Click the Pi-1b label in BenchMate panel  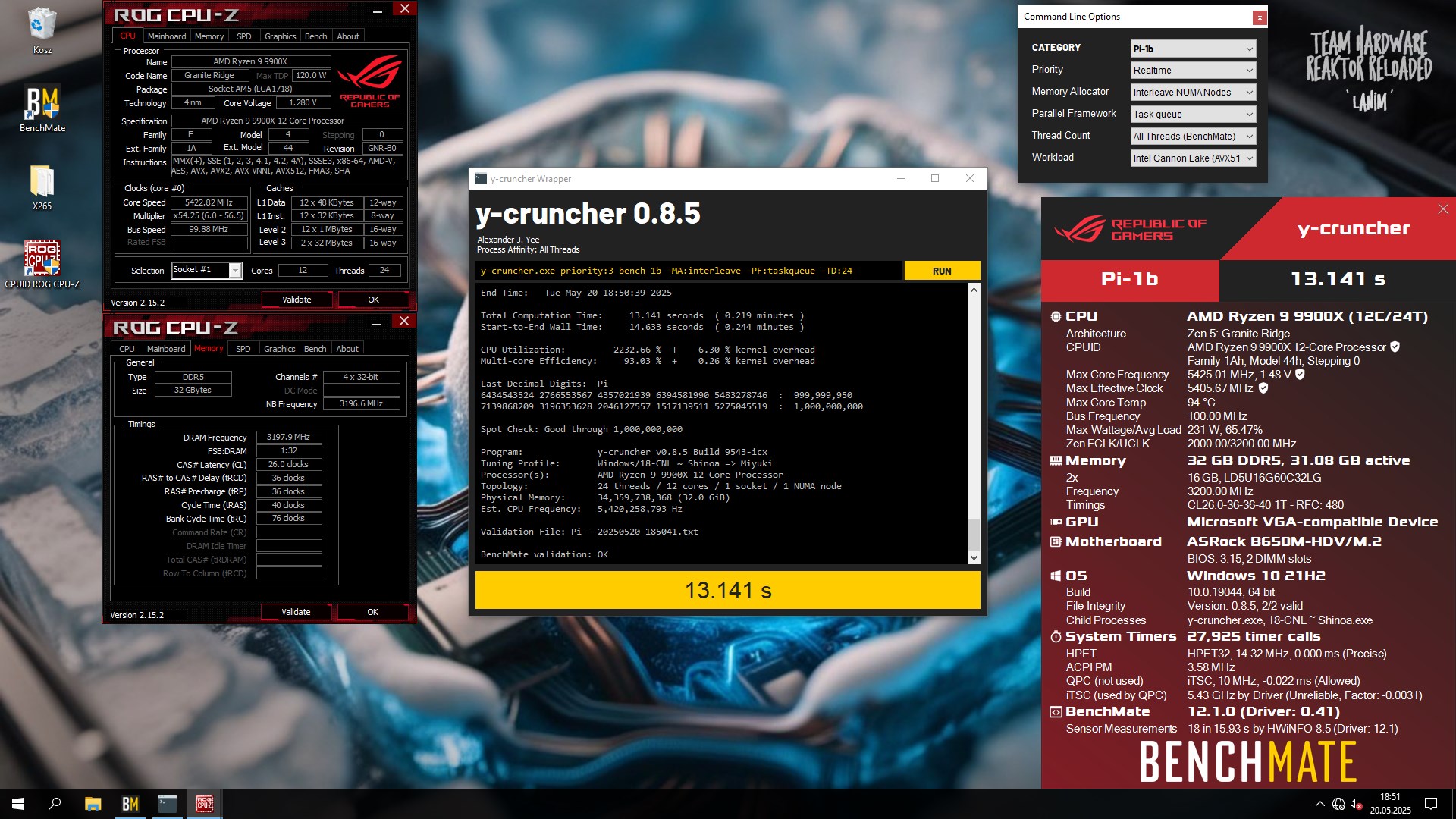point(1130,279)
